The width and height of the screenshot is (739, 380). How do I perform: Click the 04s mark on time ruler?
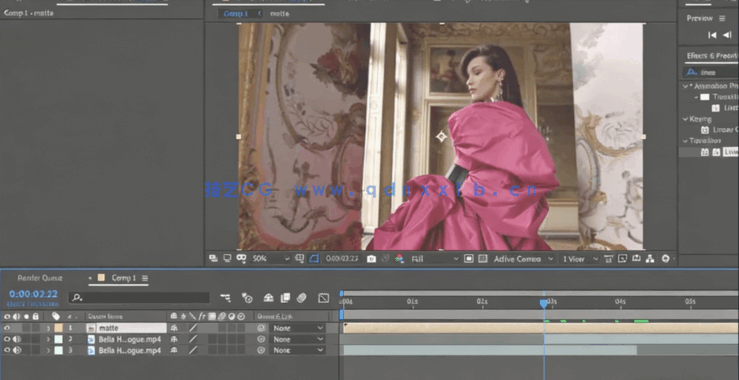(620, 302)
